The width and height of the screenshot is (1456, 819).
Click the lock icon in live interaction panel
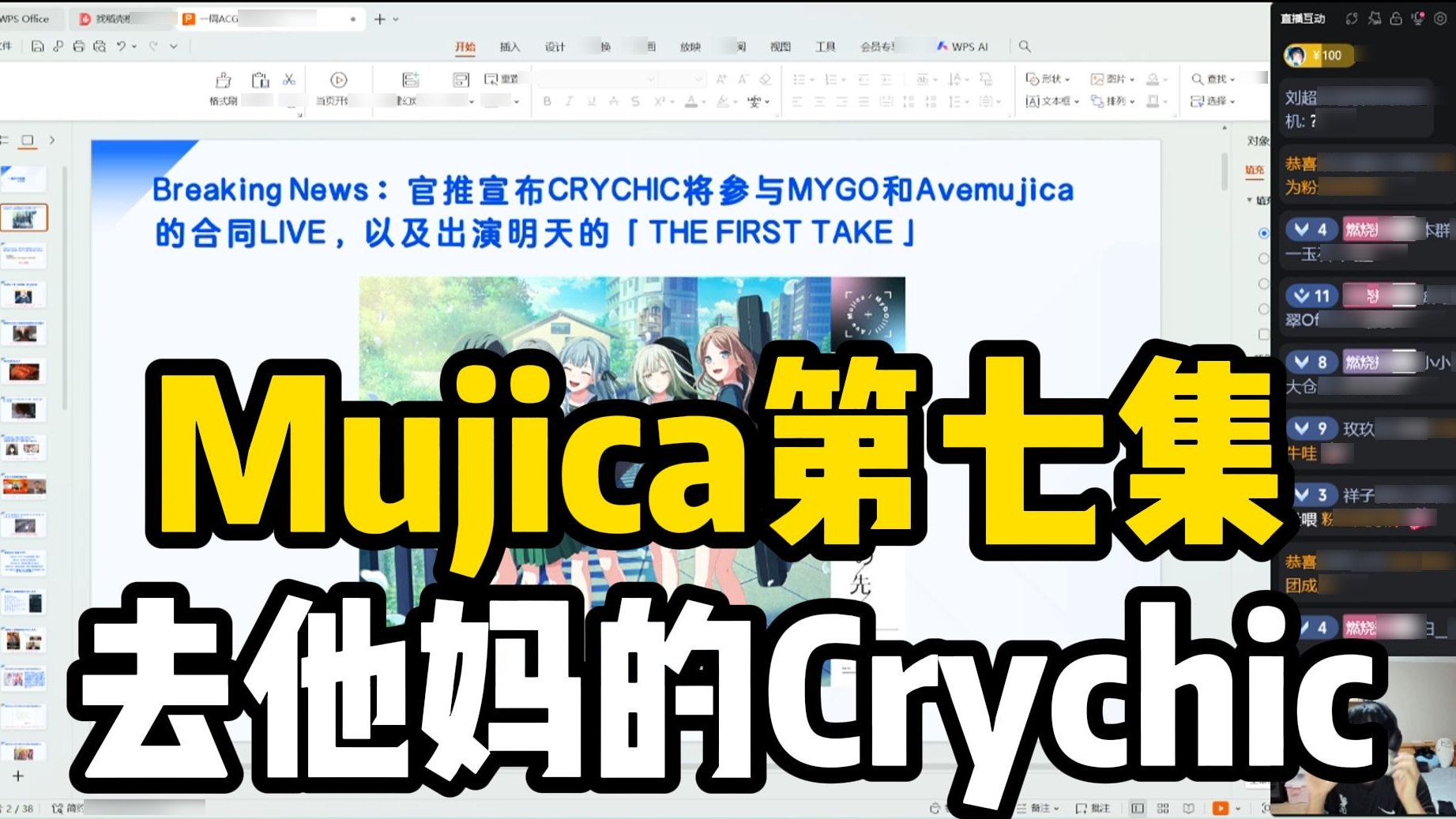pos(1396,18)
